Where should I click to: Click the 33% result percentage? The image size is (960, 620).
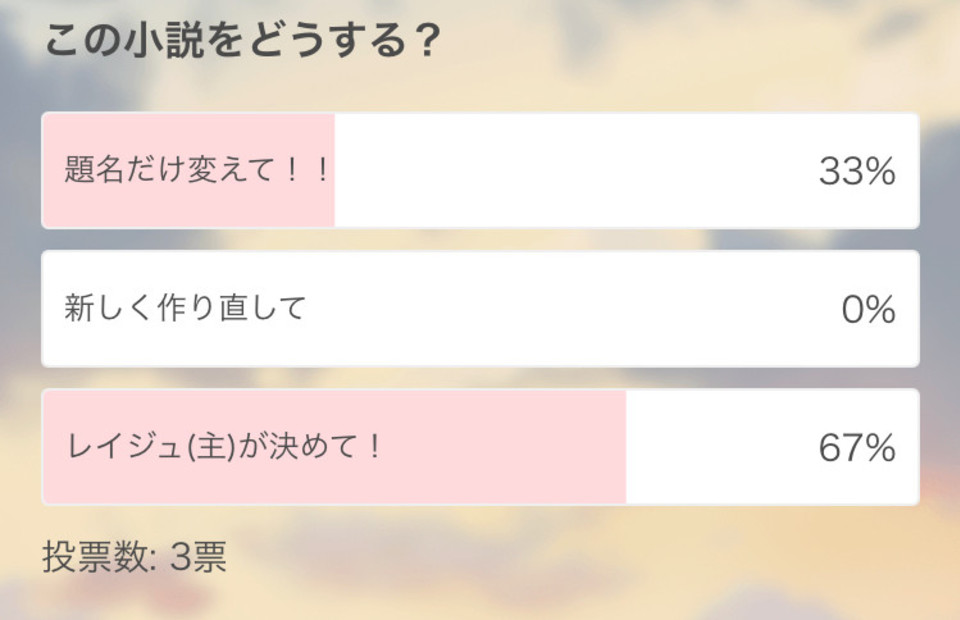857,171
